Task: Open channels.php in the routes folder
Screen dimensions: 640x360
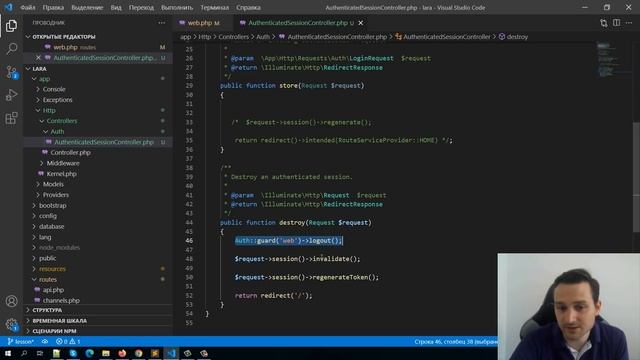Action: coord(61,301)
